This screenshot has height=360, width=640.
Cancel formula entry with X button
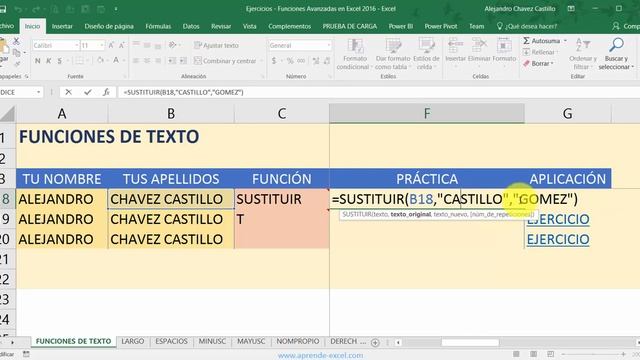[69, 92]
